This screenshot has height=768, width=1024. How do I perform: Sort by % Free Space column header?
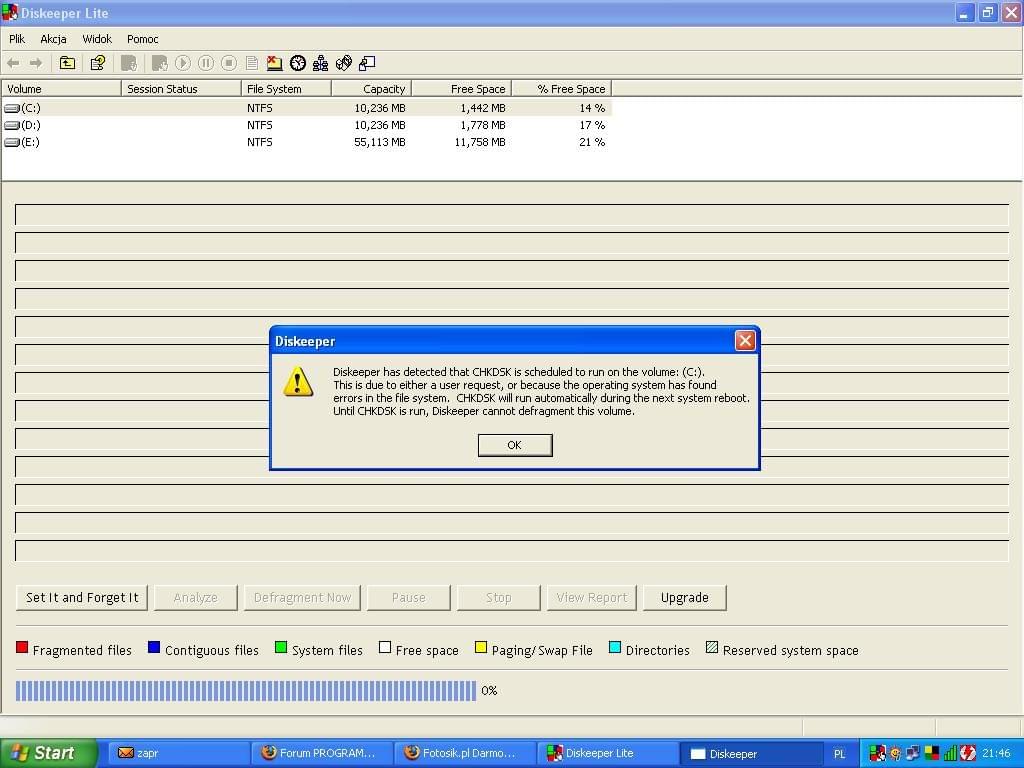562,89
